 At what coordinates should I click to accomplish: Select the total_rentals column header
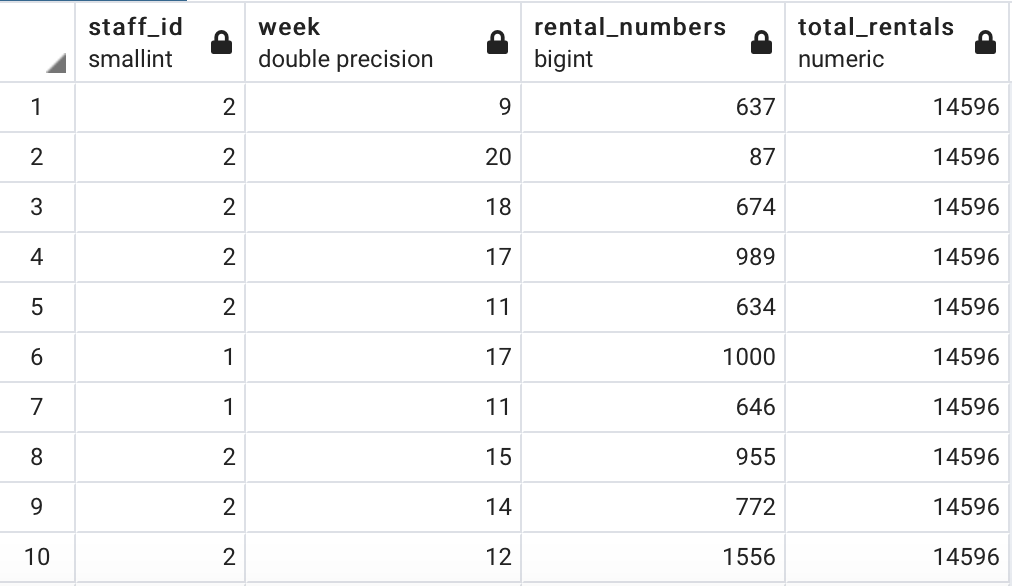pyautogui.click(x=897, y=43)
